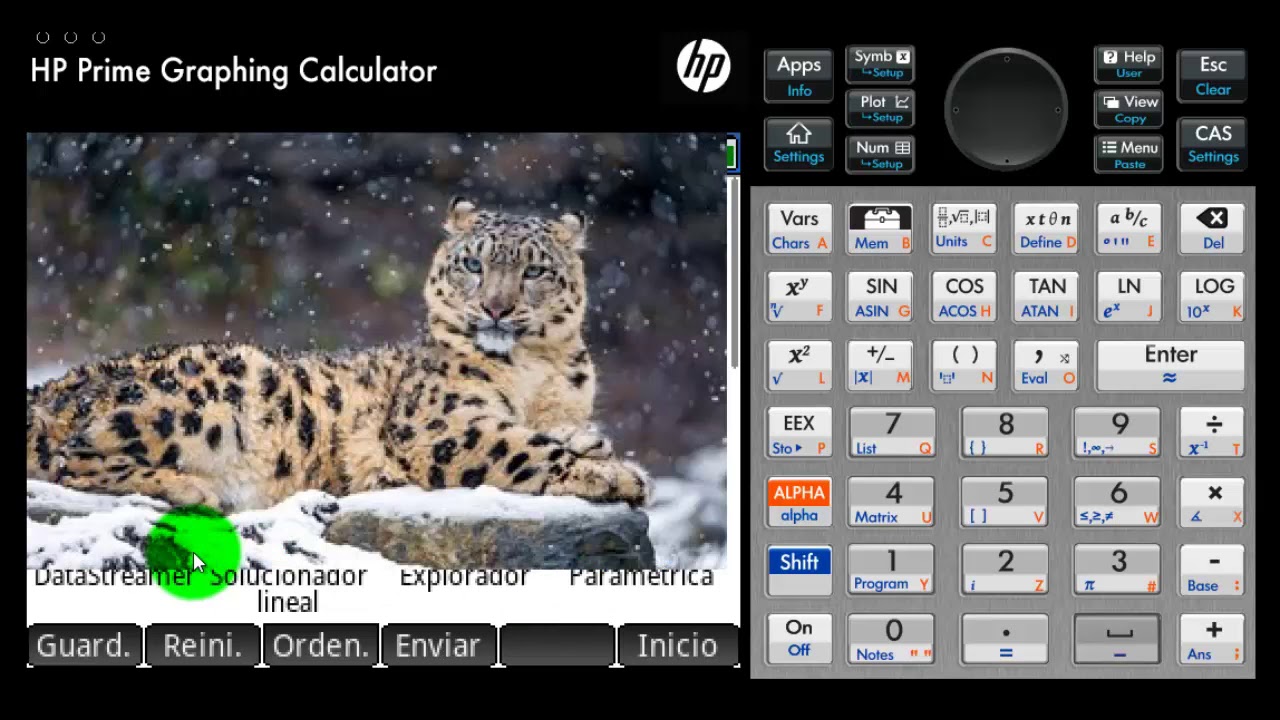1280x720 pixels.
Task: Click the minus Base key
Action: (1212, 571)
